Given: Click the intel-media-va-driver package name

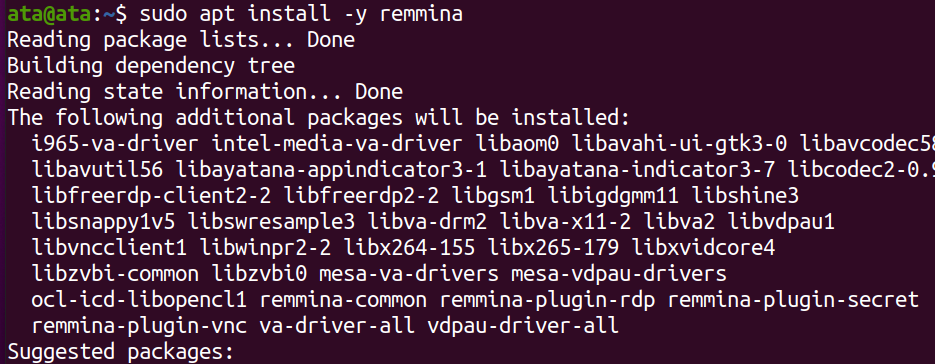Looking at the screenshot, I should coord(337,144).
